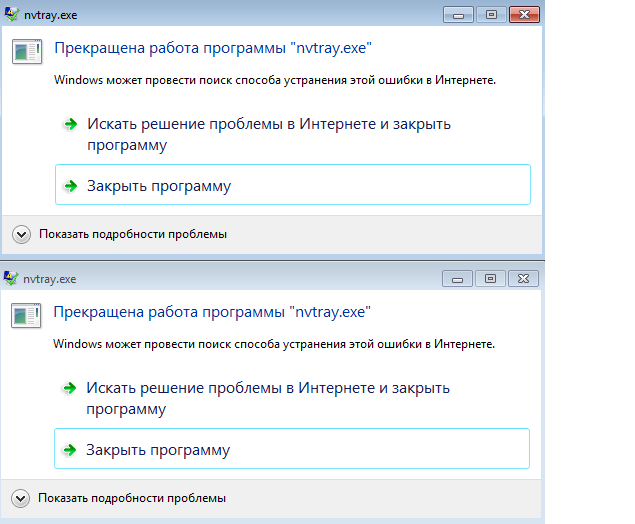This screenshot has width=635, height=524.
Task: Close the bottom nvtray.exe dialog with X button
Action: pyautogui.click(x=523, y=279)
